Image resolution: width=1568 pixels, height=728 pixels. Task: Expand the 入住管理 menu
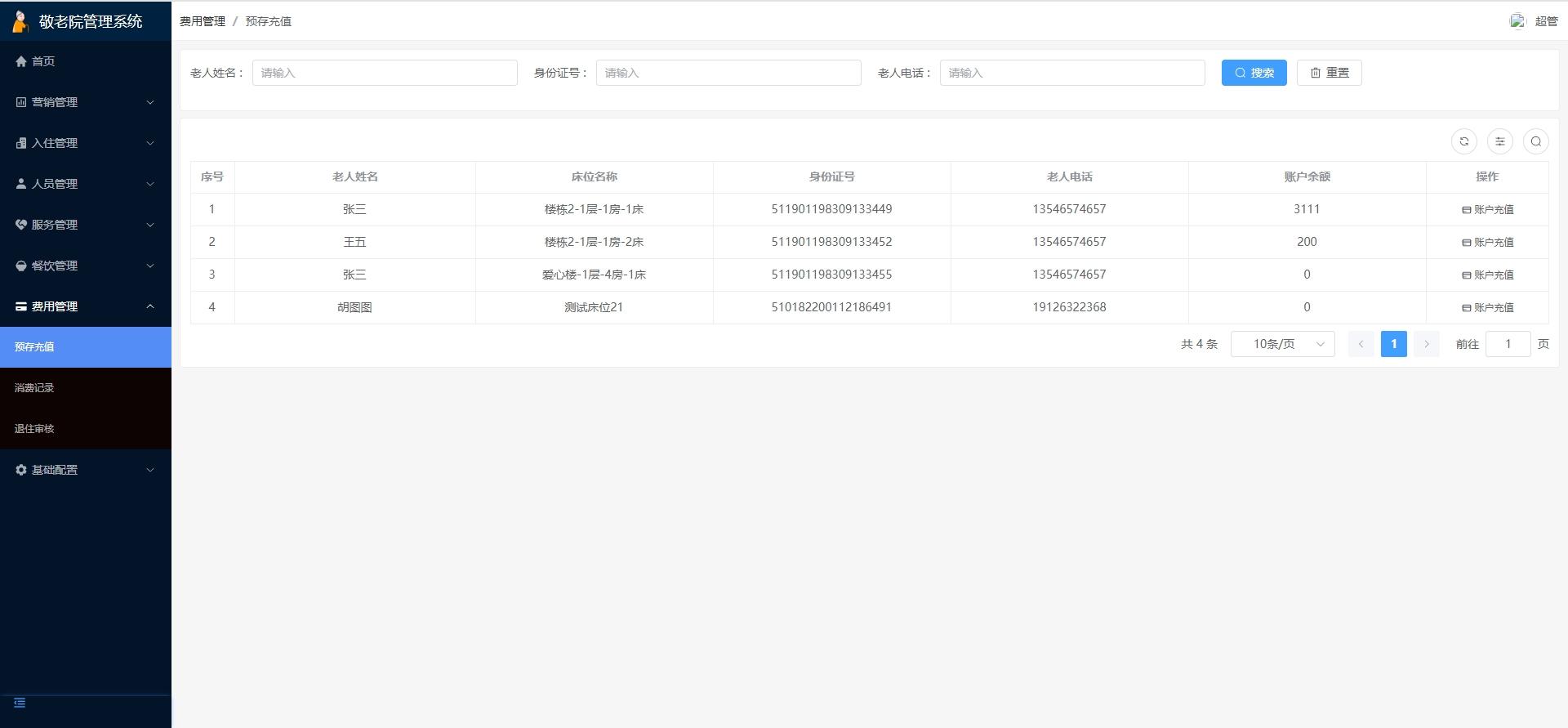[85, 143]
